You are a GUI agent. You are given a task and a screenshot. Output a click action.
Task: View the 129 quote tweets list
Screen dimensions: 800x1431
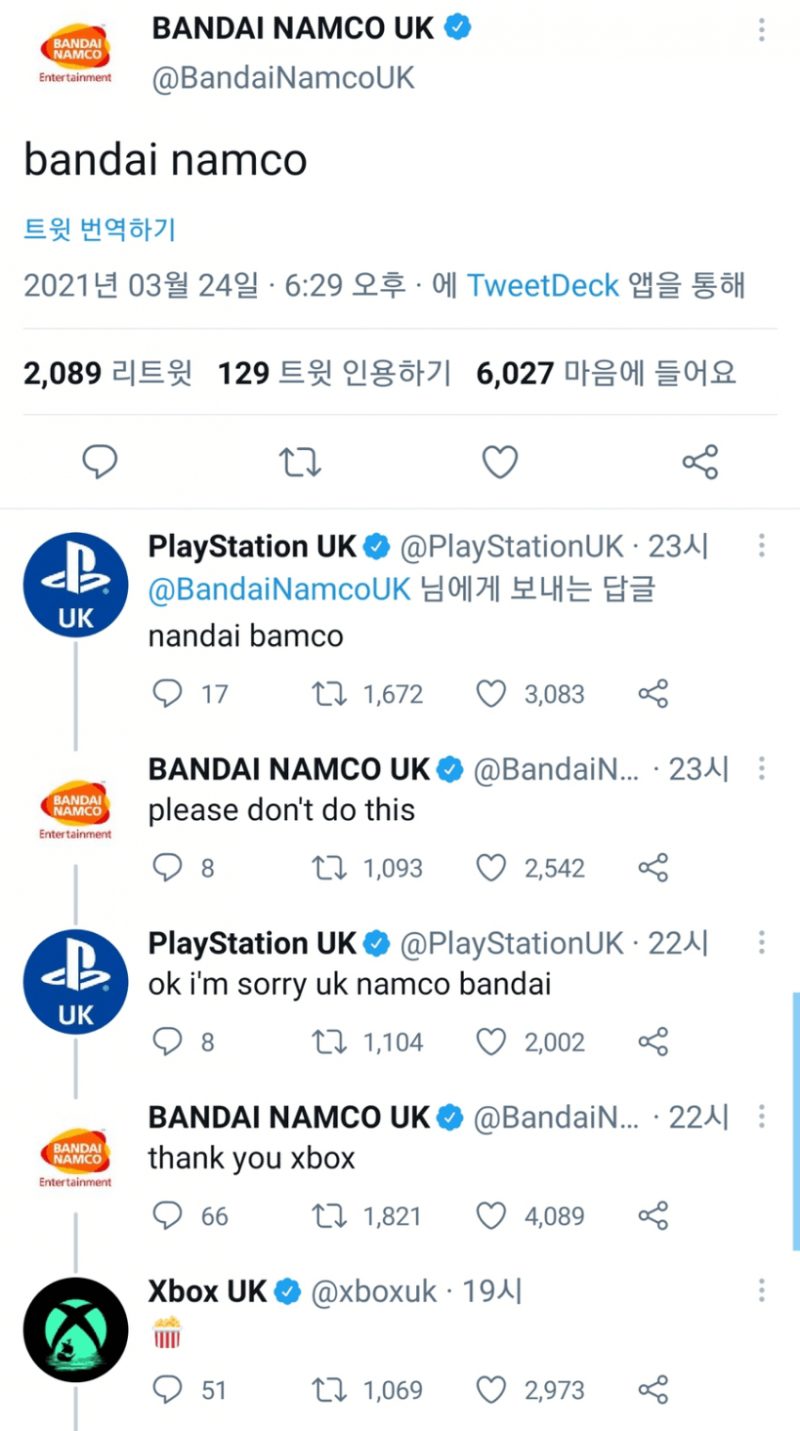[x=334, y=374]
